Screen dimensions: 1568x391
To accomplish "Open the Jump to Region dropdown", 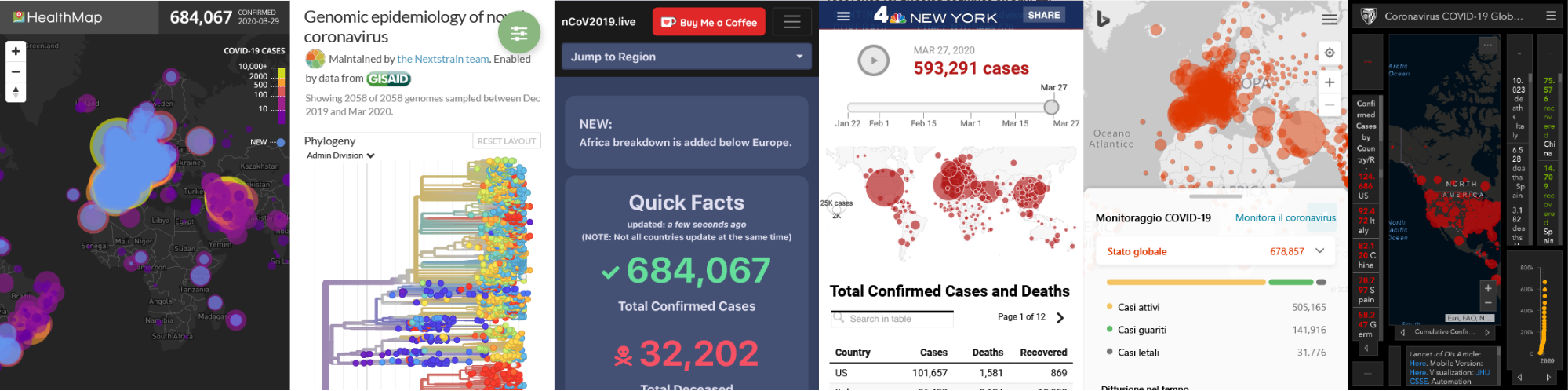I will (x=686, y=57).
